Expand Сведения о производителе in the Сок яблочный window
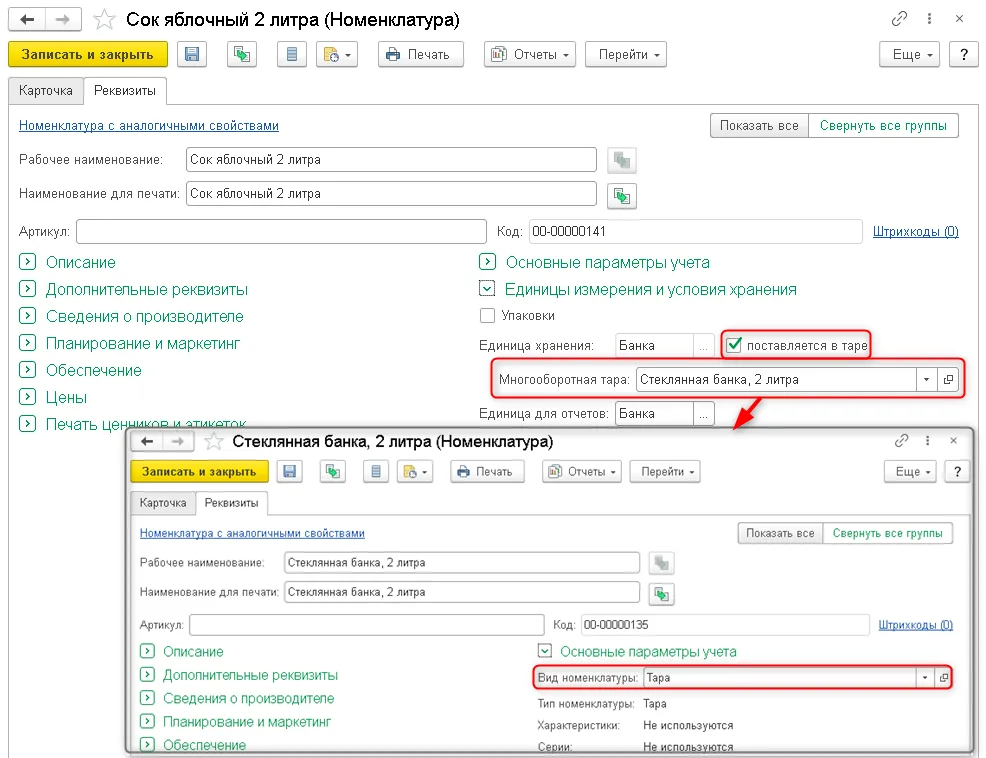Screen dimensions: 986x758 (27, 316)
